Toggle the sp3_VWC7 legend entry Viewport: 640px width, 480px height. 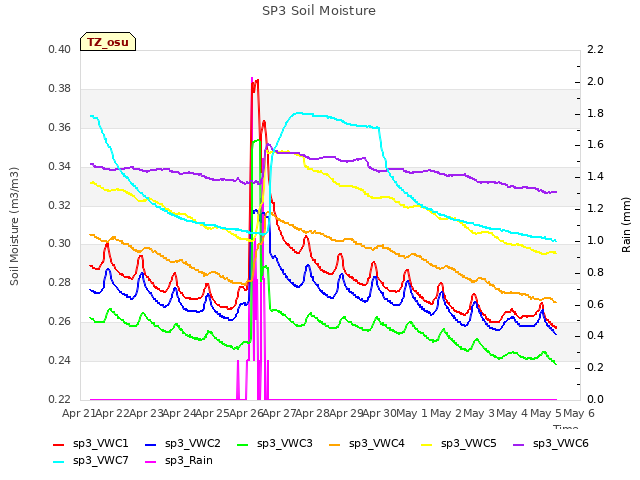click(91, 460)
